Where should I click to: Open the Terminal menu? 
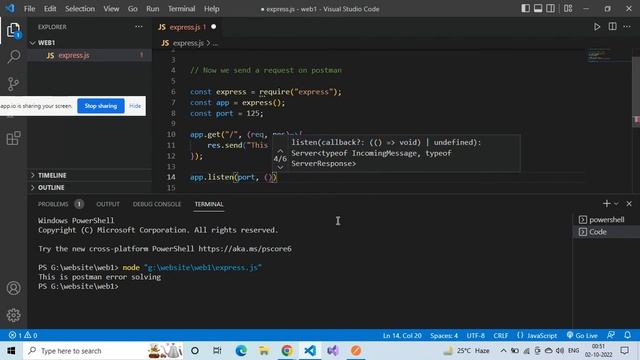click(x=181, y=9)
